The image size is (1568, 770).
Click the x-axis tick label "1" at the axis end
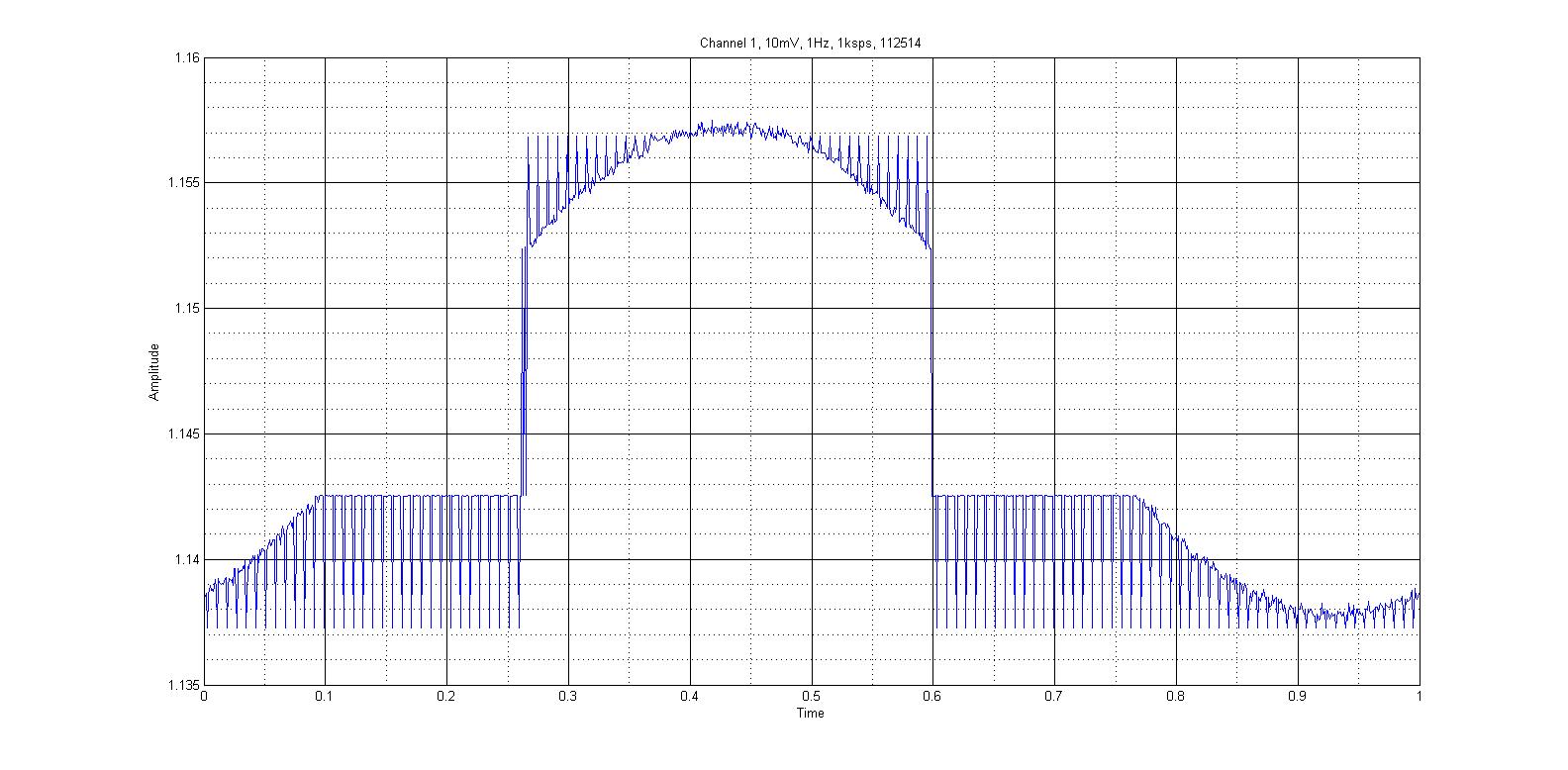(x=1420, y=697)
